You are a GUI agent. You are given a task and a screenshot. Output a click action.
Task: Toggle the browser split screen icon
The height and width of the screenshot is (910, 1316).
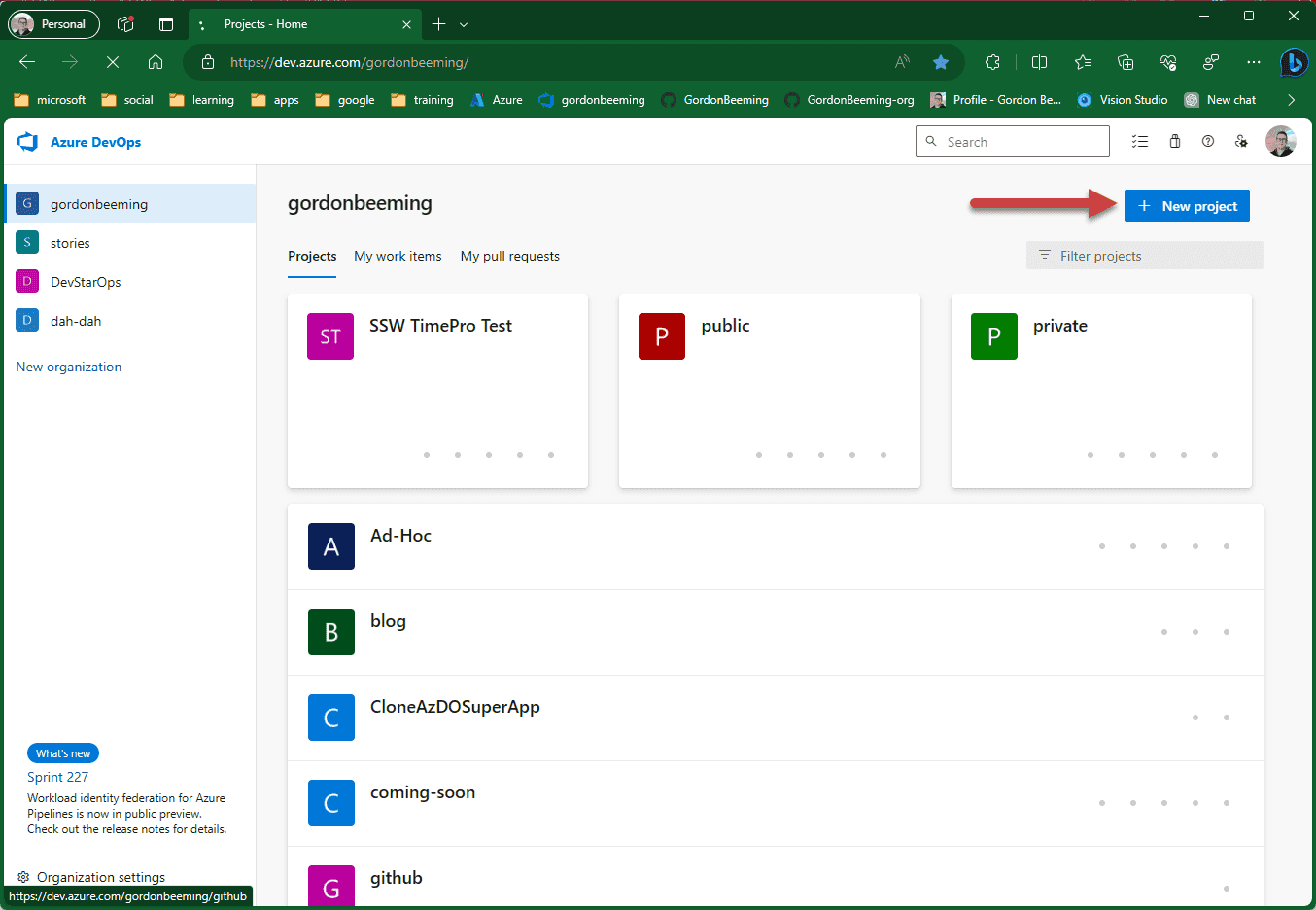click(x=1039, y=62)
